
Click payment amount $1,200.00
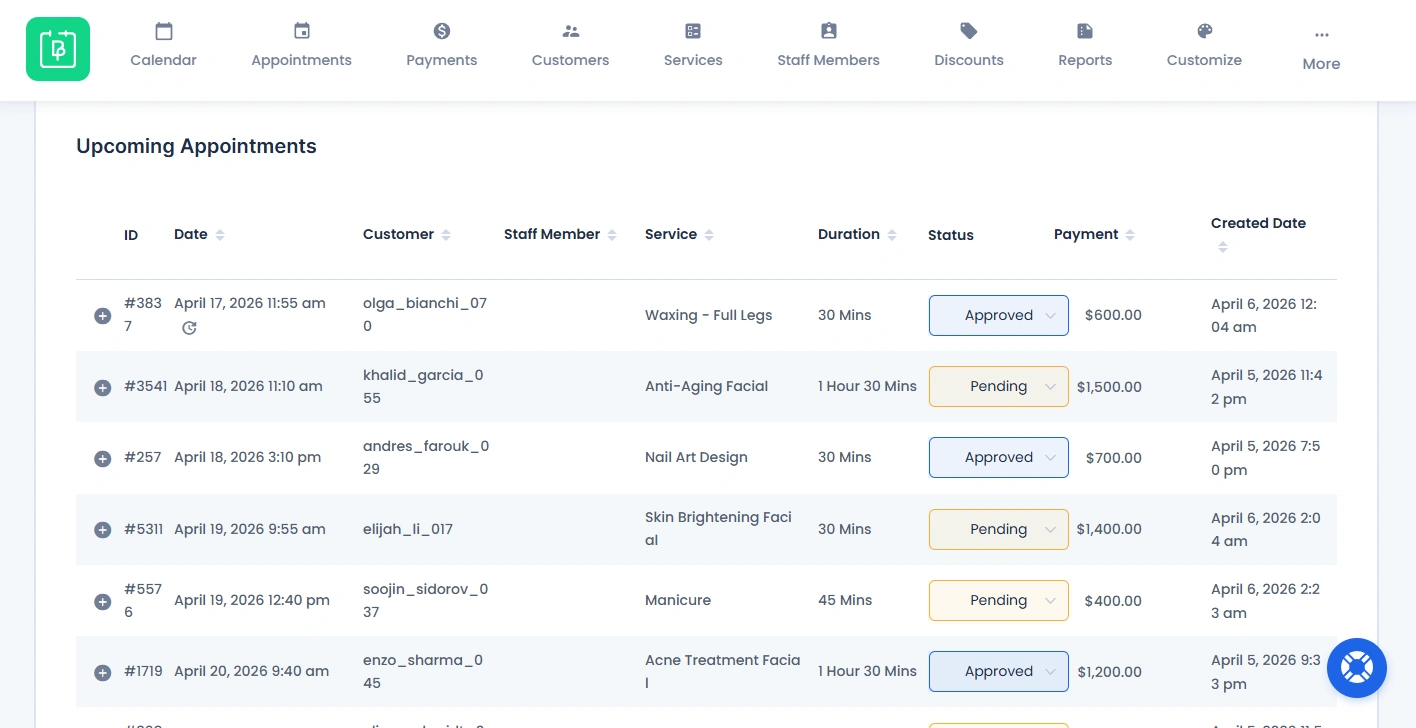click(x=1109, y=671)
